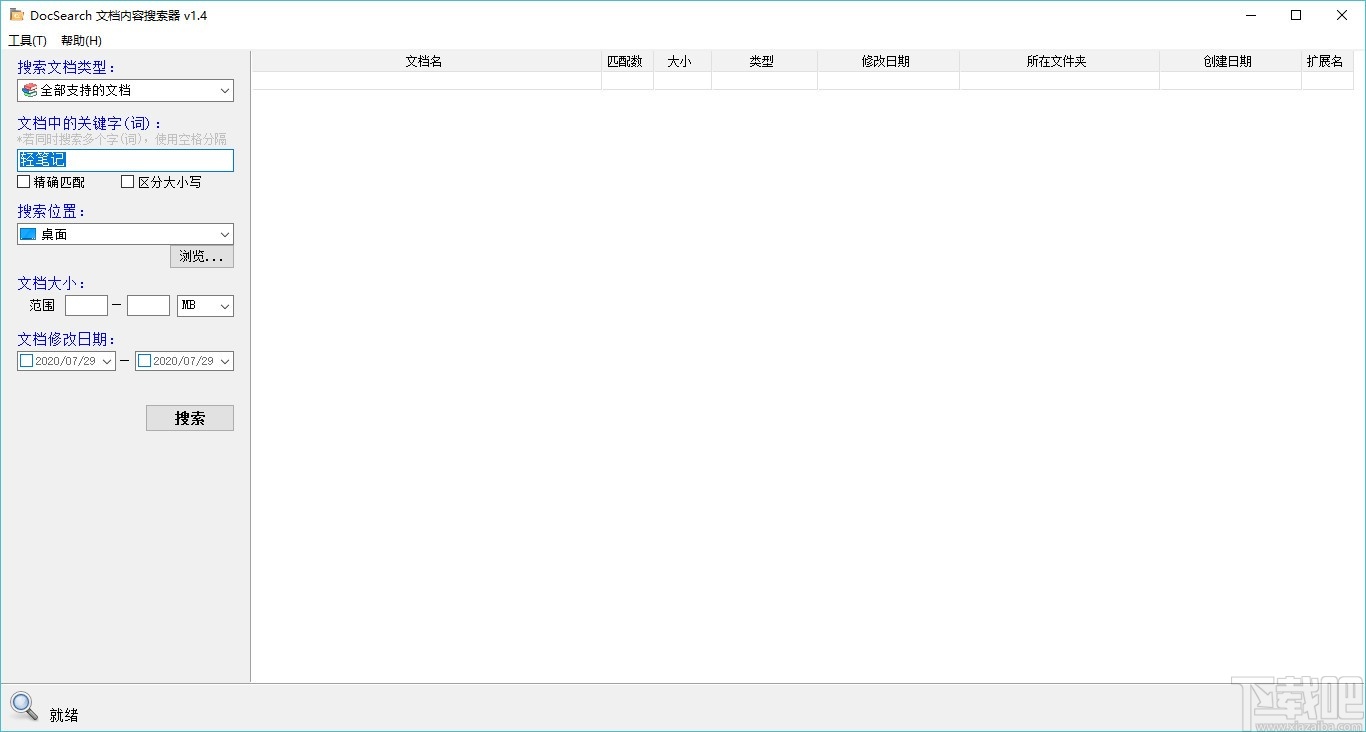Open the 搜索文档类型 dropdown list
1366x732 pixels.
coord(225,90)
